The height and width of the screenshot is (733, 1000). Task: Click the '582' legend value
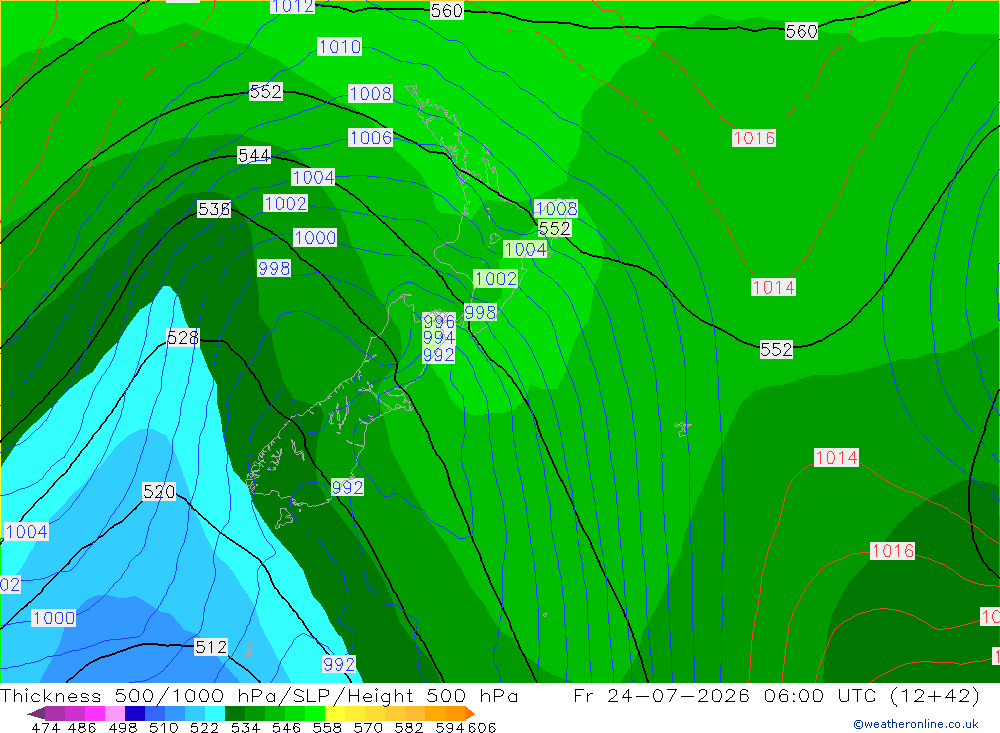[x=408, y=727]
